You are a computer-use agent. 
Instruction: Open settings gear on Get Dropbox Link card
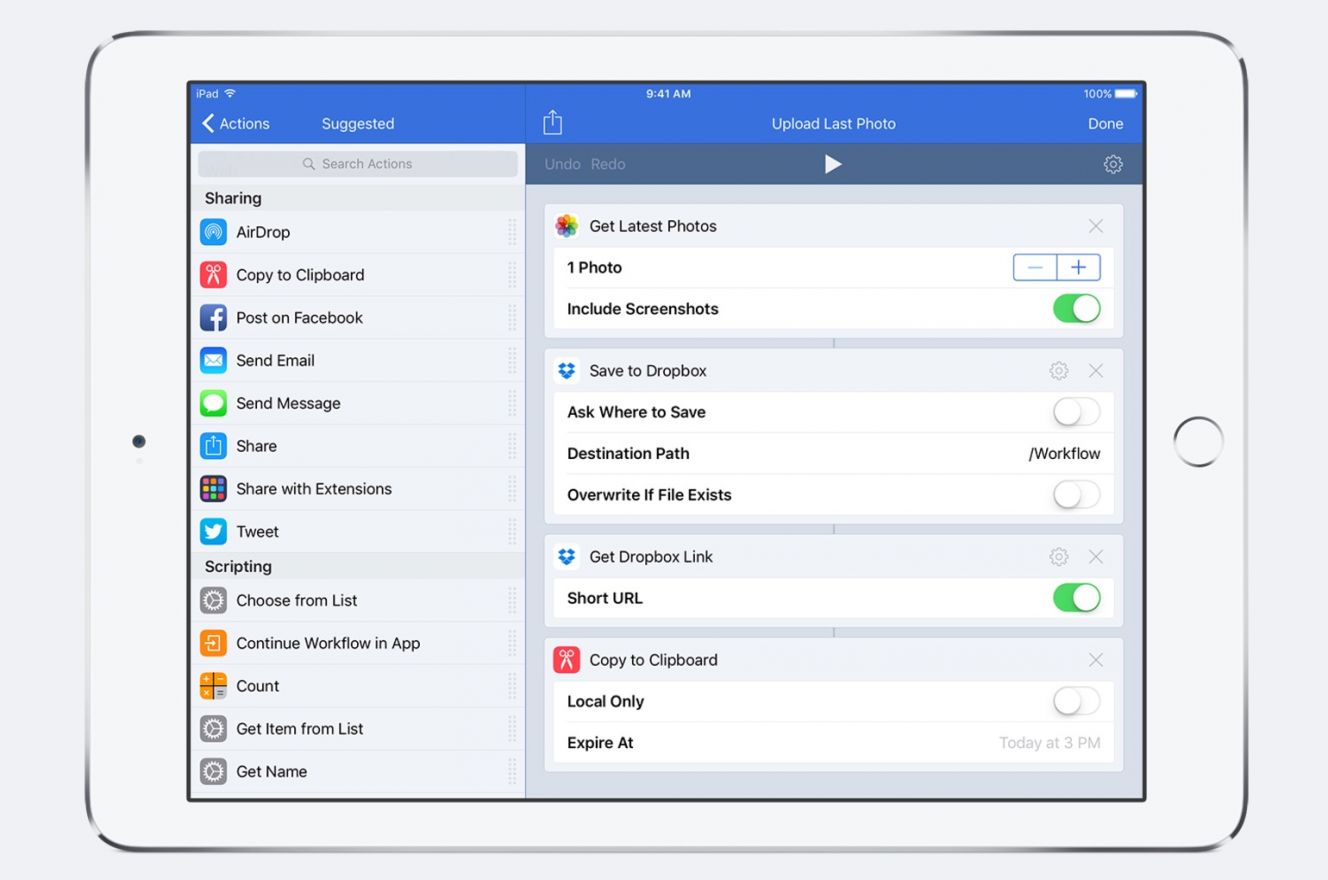(x=1059, y=557)
